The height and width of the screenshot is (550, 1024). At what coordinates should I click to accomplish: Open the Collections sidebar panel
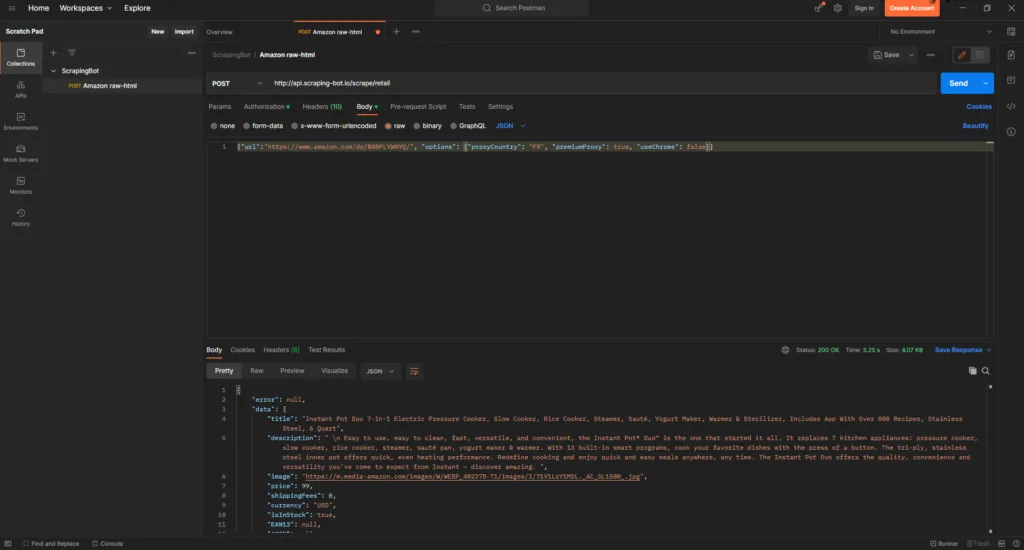(20, 57)
